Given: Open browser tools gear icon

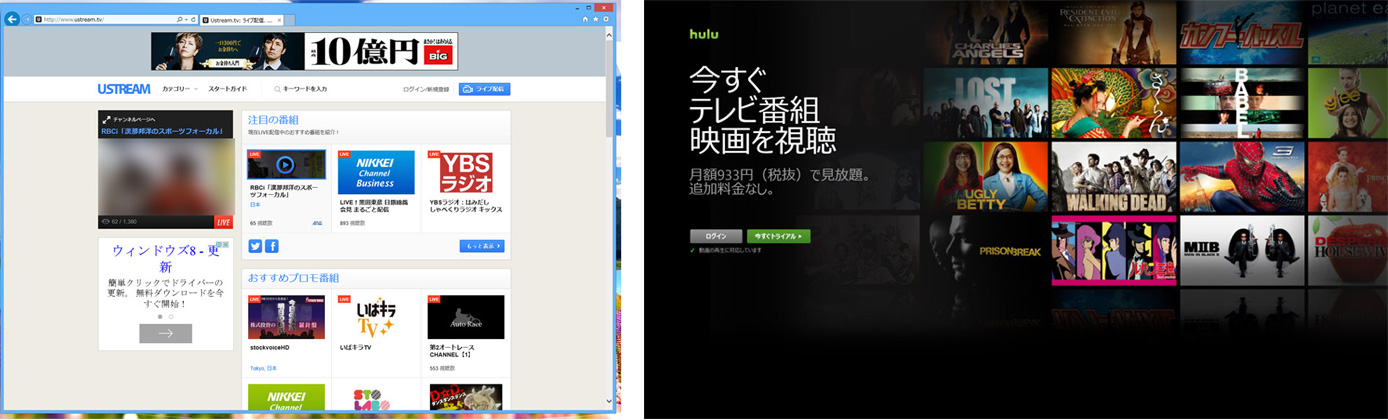Looking at the screenshot, I should point(606,19).
